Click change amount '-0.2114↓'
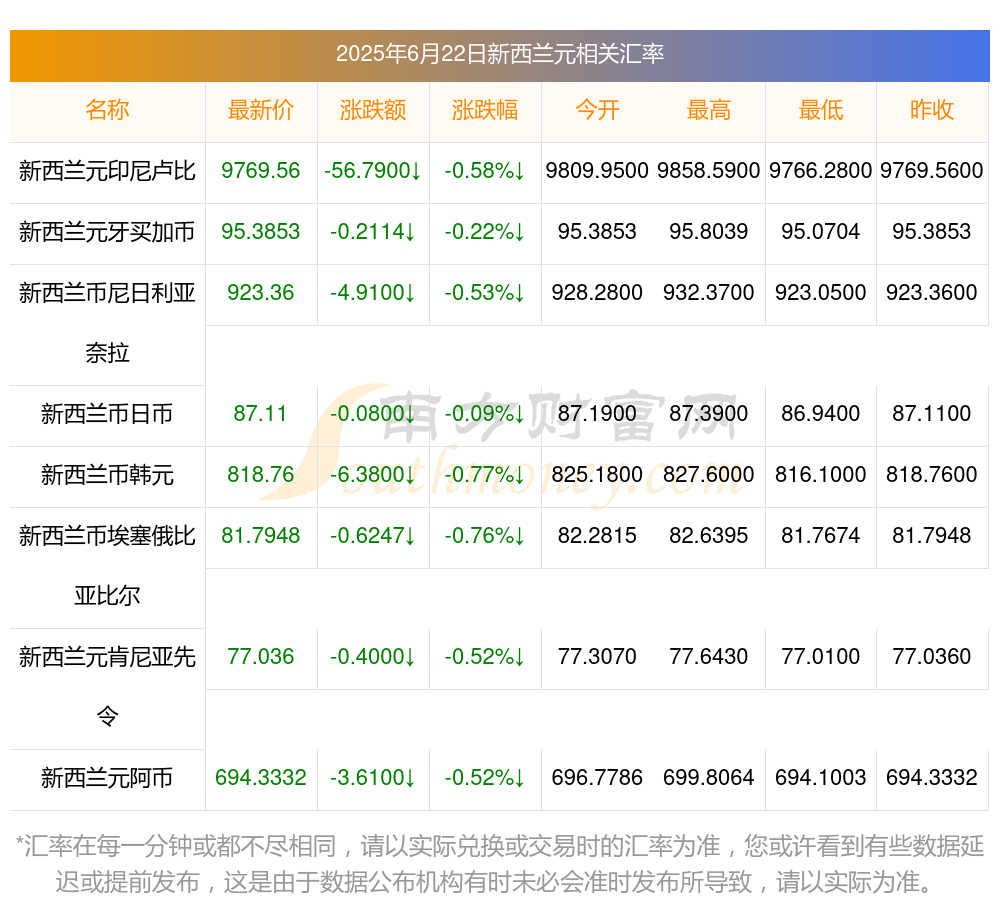The height and width of the screenshot is (913, 1000). pos(373,232)
